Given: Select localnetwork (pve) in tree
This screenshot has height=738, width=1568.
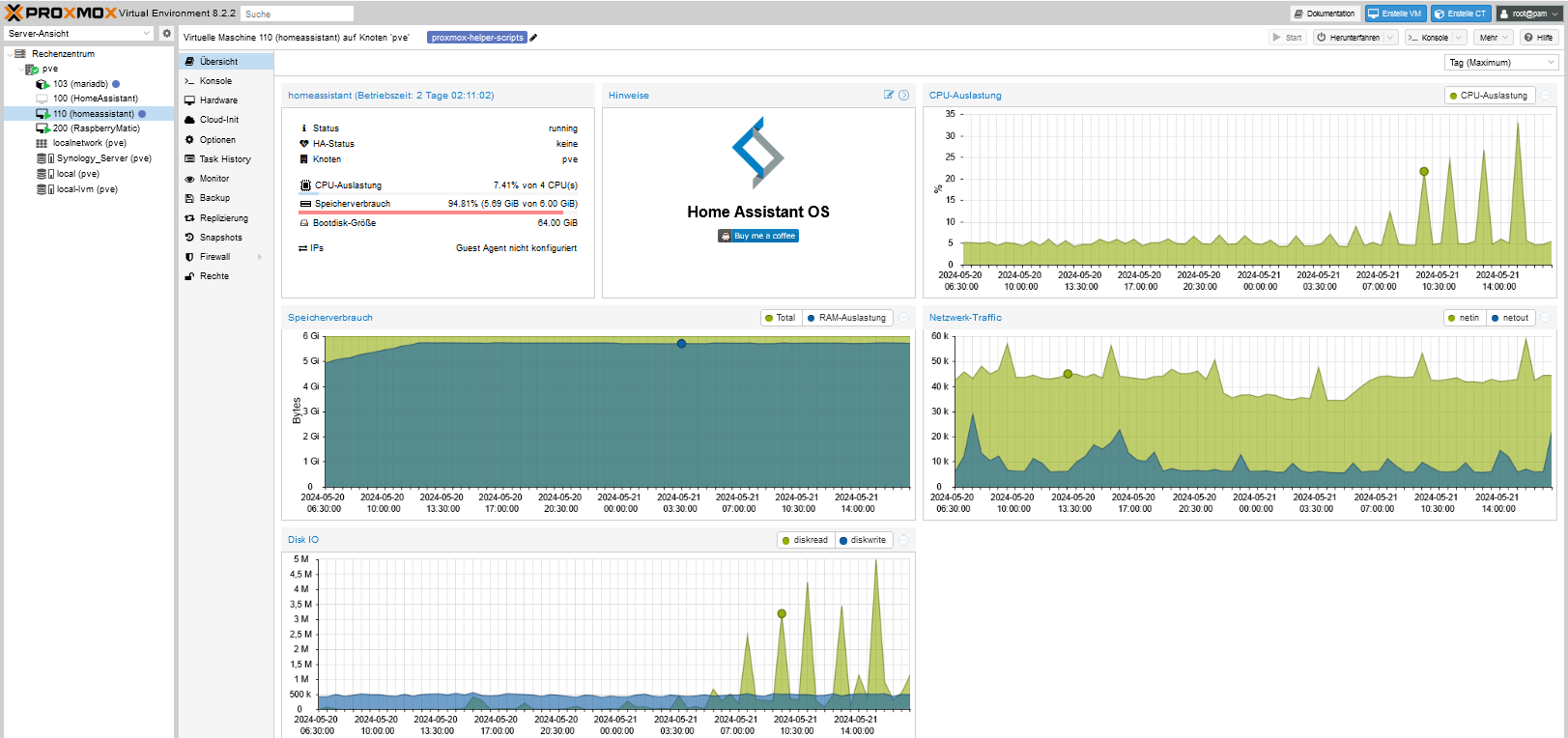Looking at the screenshot, I should [x=89, y=143].
